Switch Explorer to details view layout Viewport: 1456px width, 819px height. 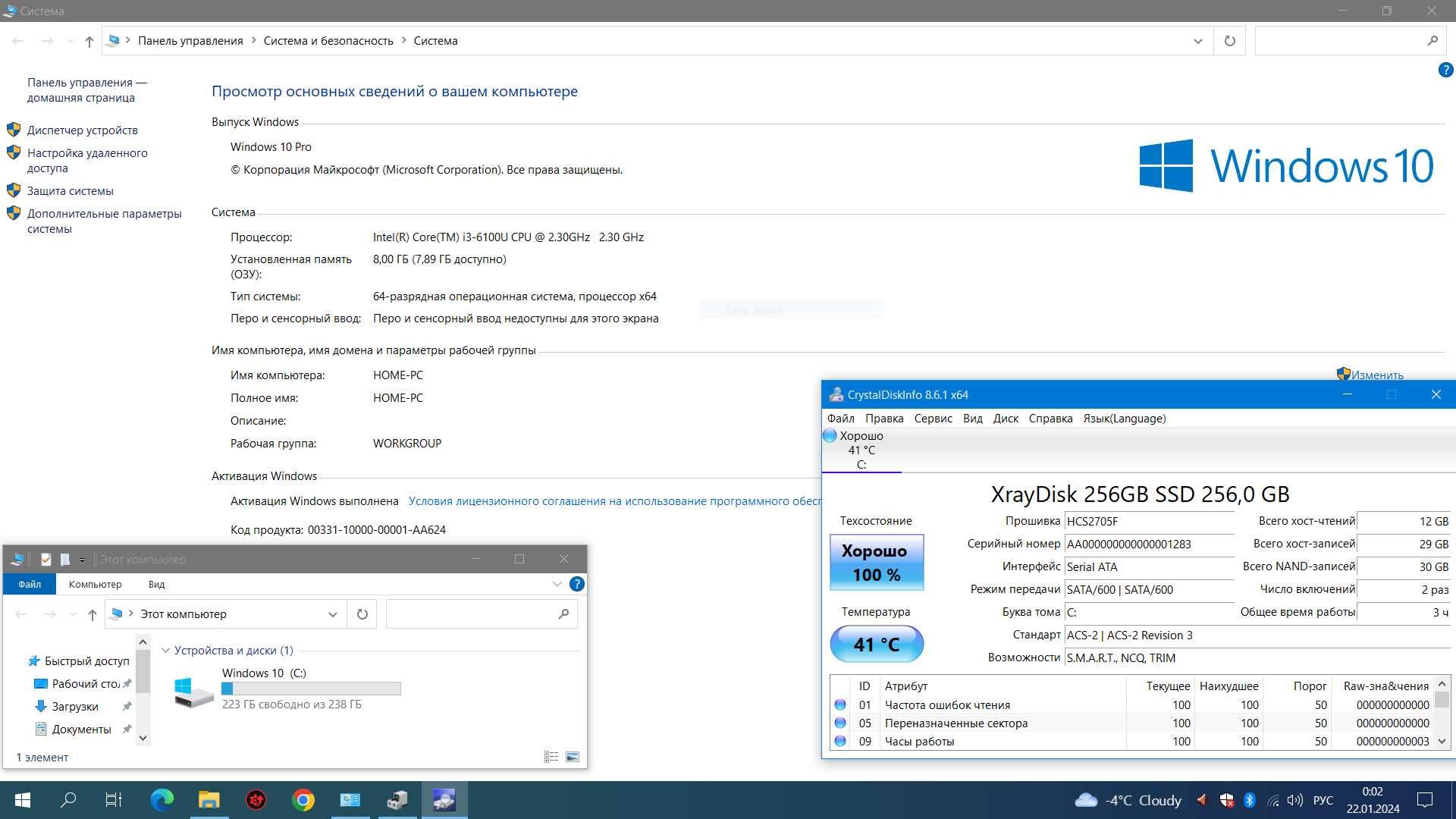551,757
